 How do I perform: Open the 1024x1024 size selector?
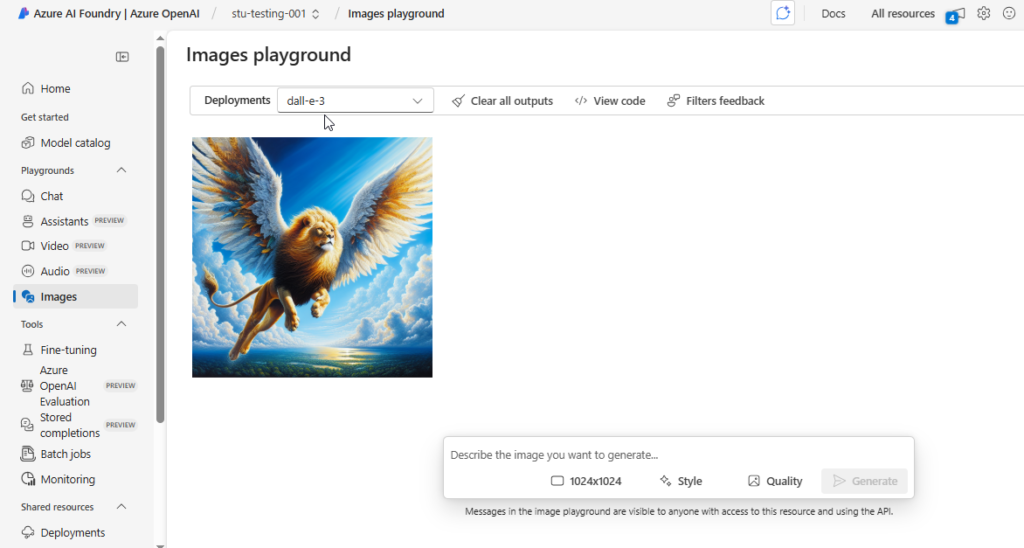pyautogui.click(x=586, y=481)
